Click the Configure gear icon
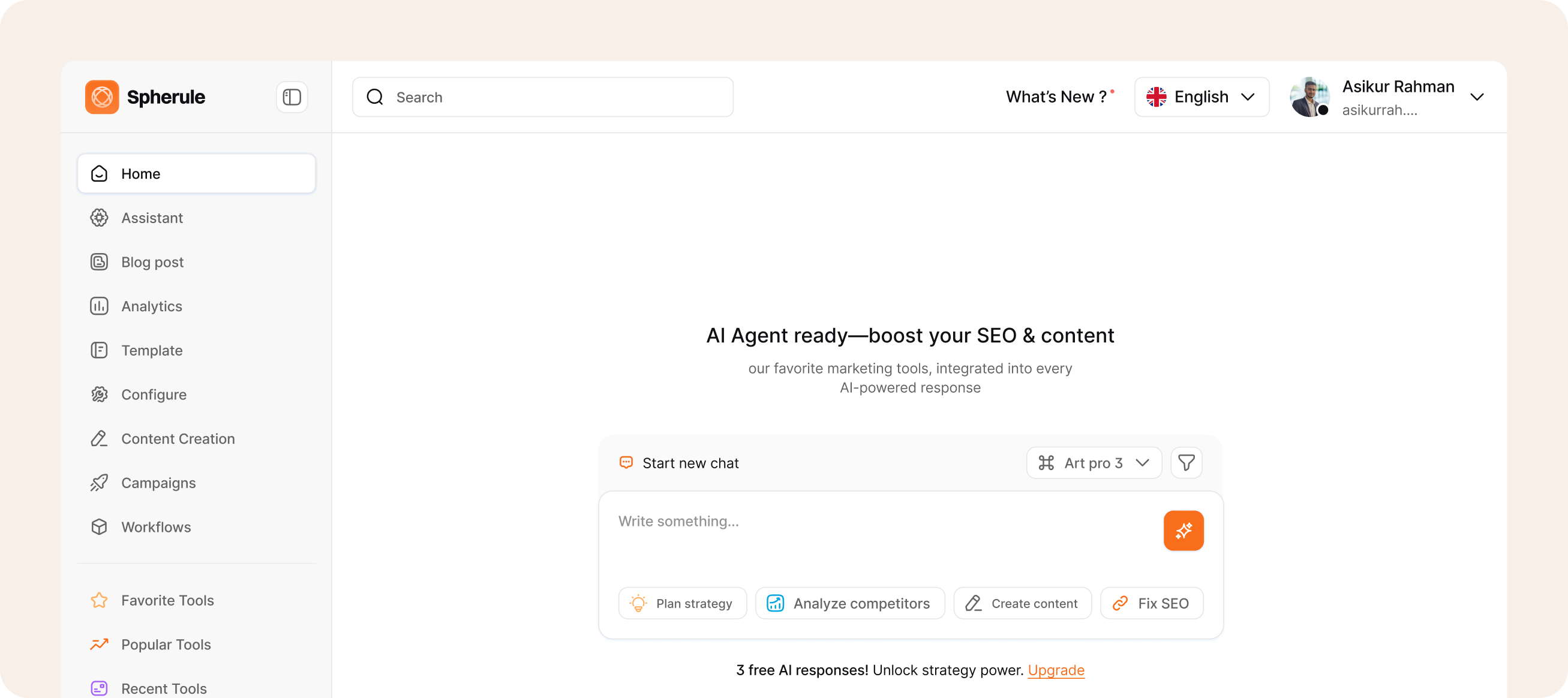This screenshot has width=1568, height=698. [x=99, y=395]
